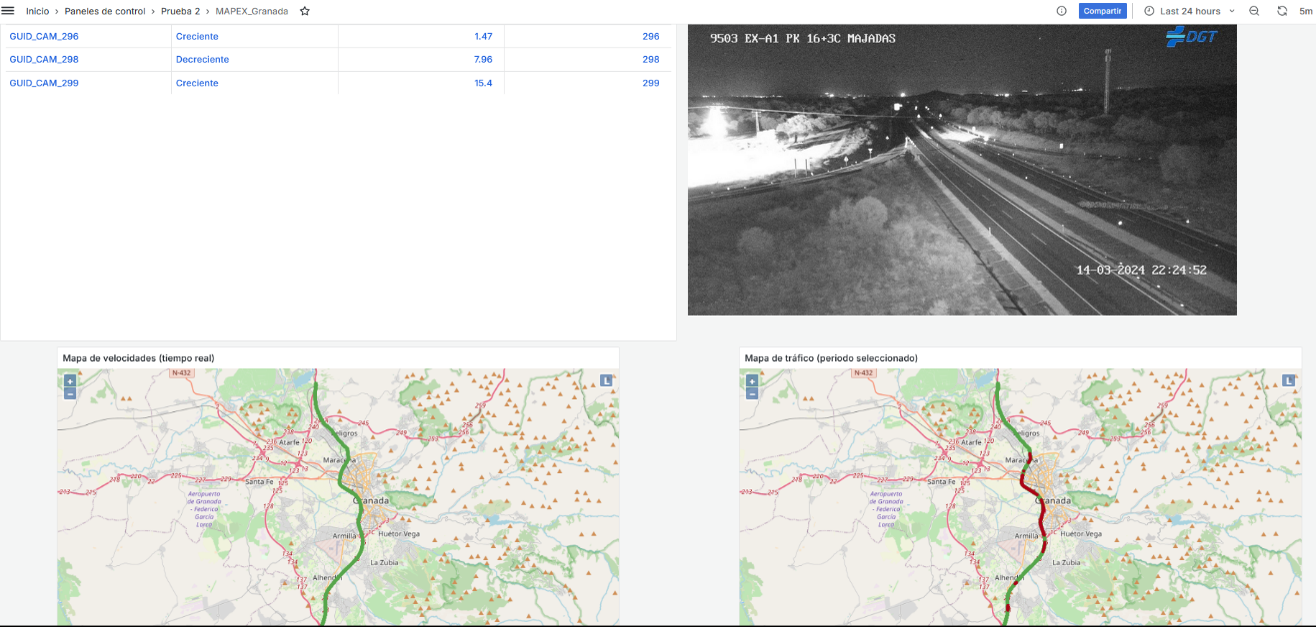Go to Inicio breadcrumb
Screen dimensions: 1316x627
[x=37, y=11]
